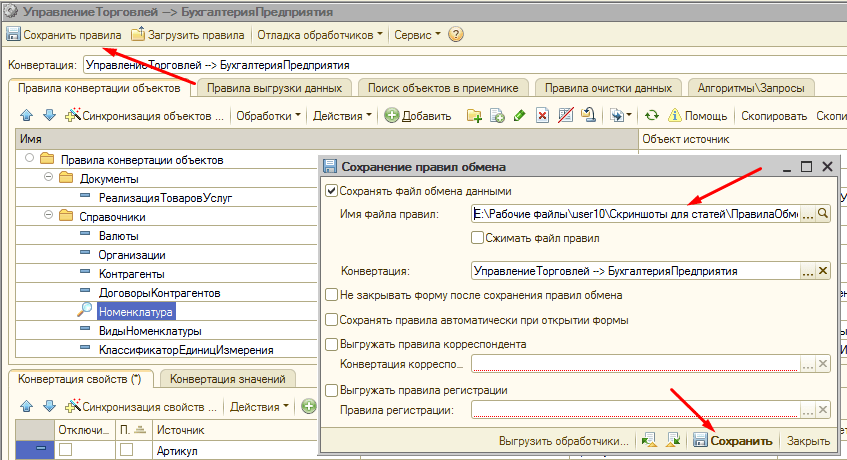Click the 'Скопировать' toolbar button
This screenshot has height=460, width=847.
click(774, 116)
